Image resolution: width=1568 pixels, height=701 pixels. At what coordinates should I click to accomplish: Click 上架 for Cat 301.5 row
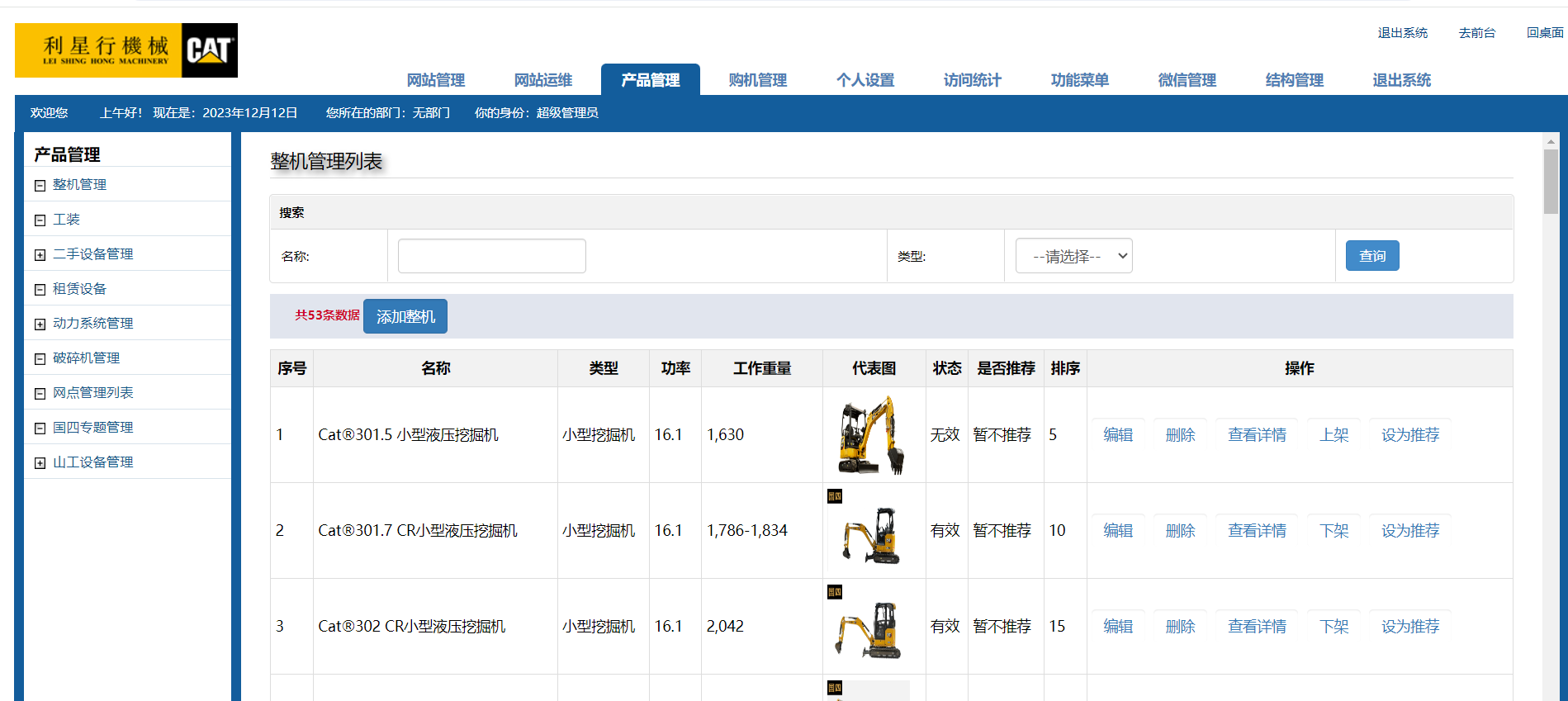pyautogui.click(x=1334, y=434)
